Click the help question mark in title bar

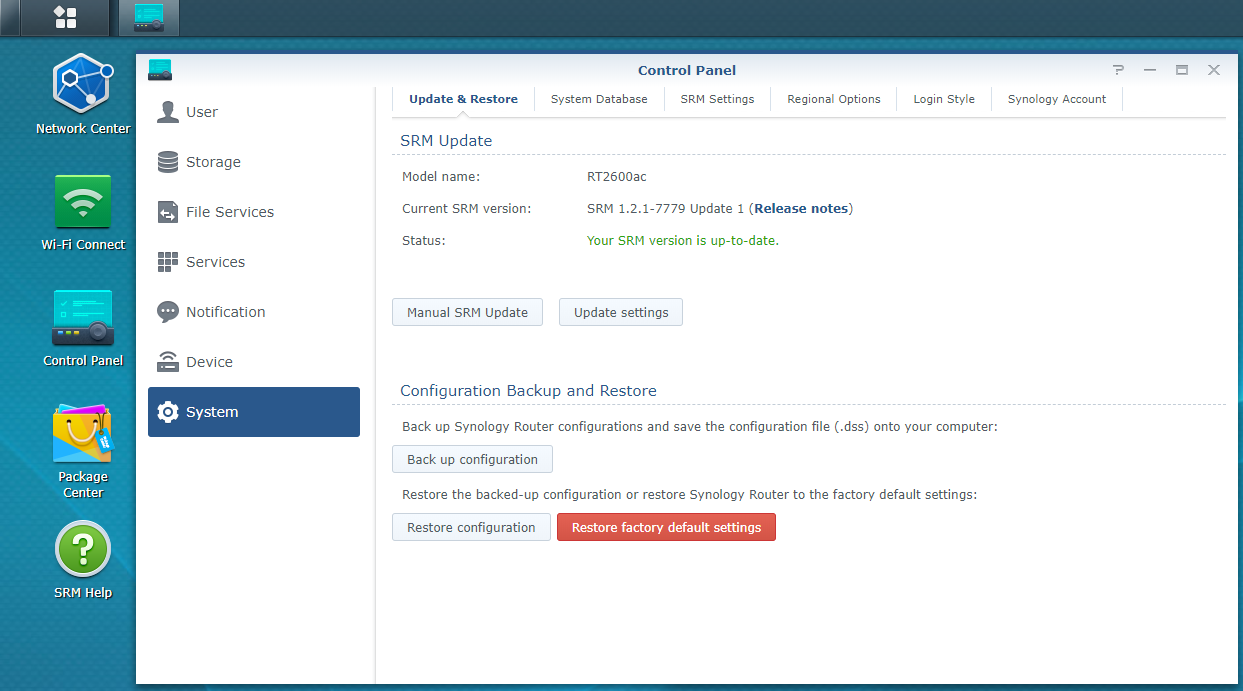tap(1118, 70)
